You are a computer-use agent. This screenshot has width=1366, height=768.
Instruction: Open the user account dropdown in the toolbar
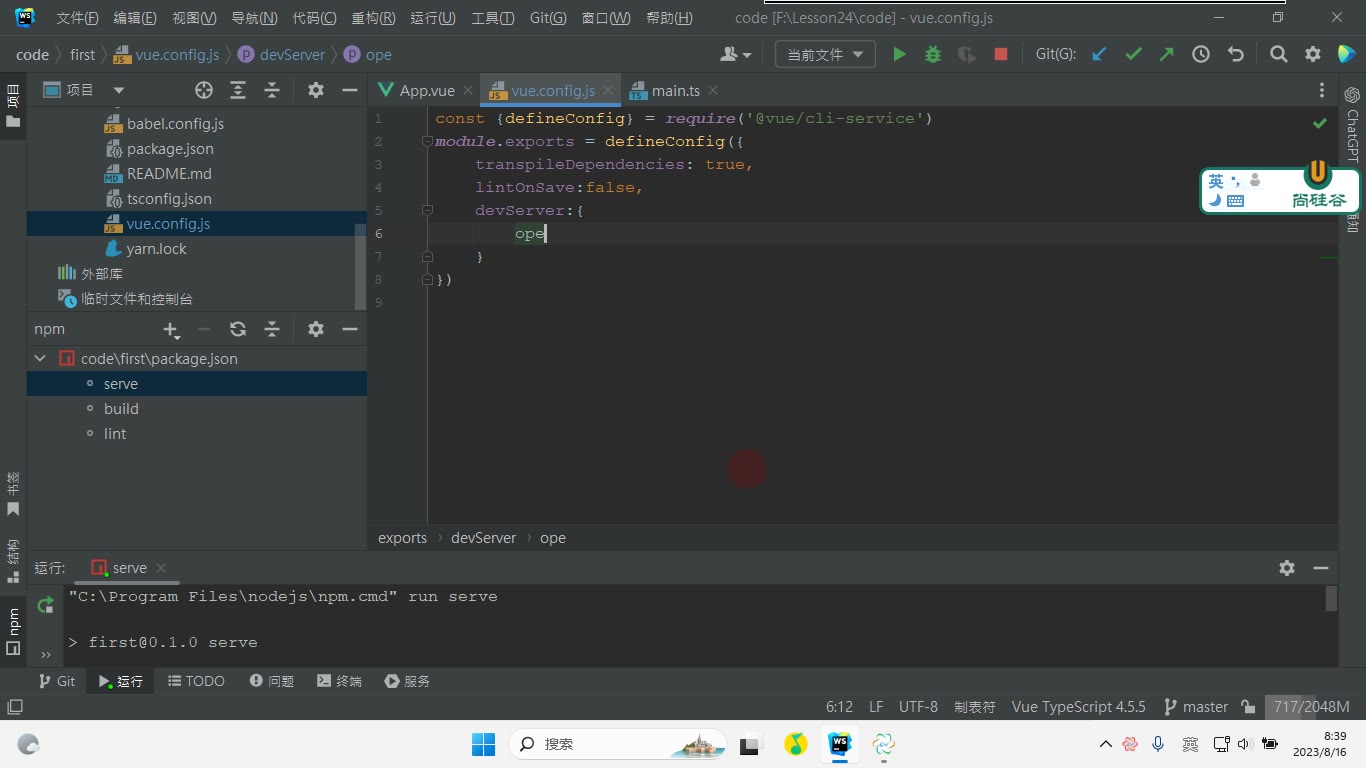pyautogui.click(x=735, y=55)
